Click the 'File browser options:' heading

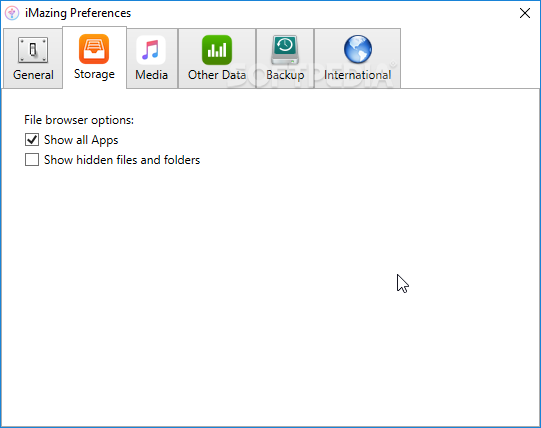(x=79, y=120)
